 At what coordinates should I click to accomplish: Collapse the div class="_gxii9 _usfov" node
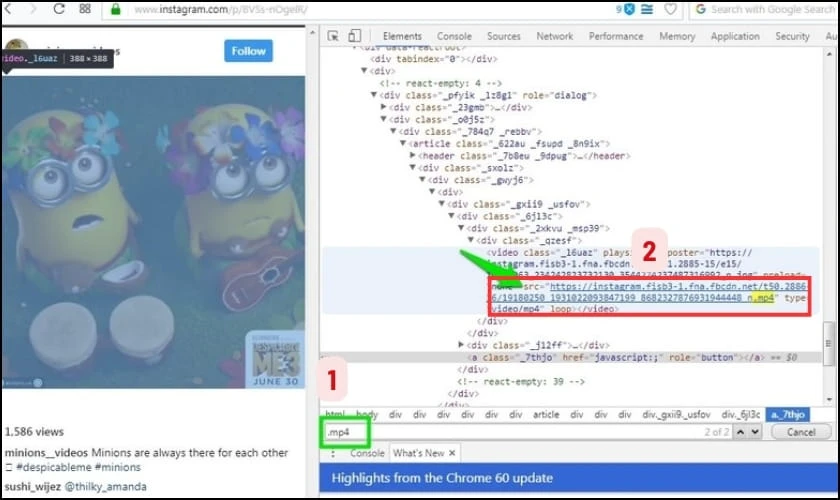[x=441, y=204]
